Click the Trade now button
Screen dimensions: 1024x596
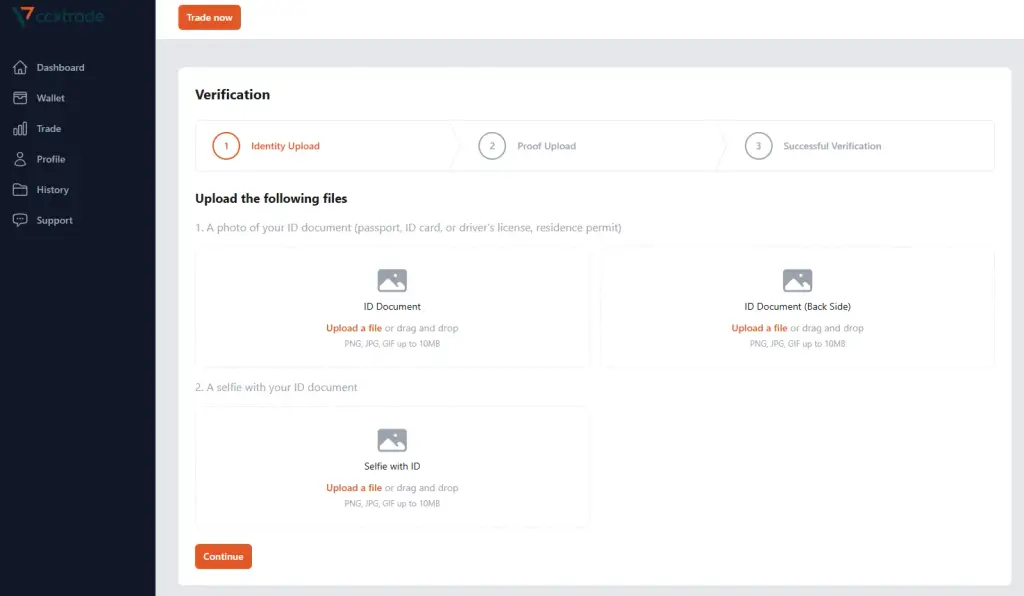click(209, 18)
